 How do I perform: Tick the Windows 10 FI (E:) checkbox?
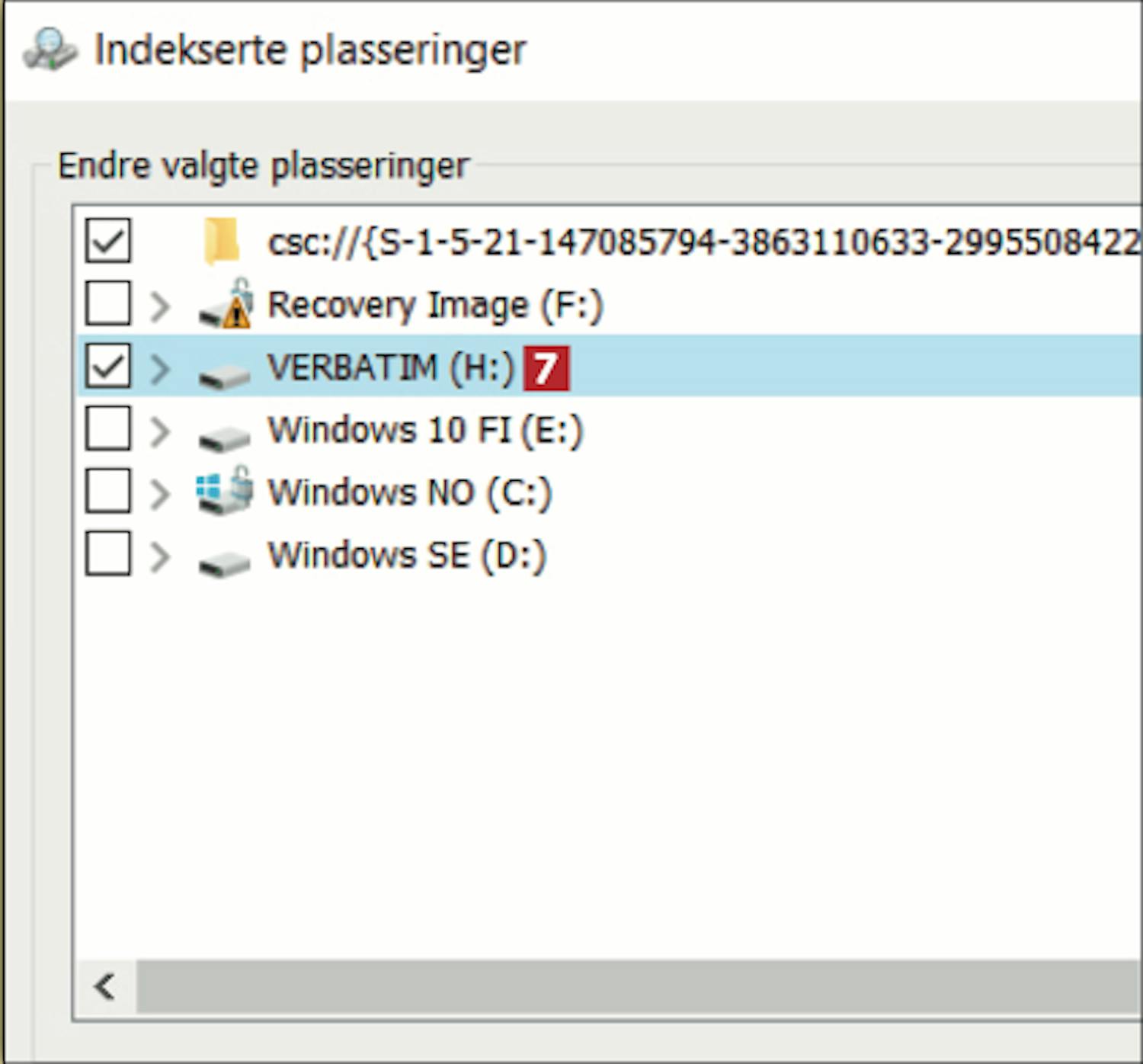[107, 429]
